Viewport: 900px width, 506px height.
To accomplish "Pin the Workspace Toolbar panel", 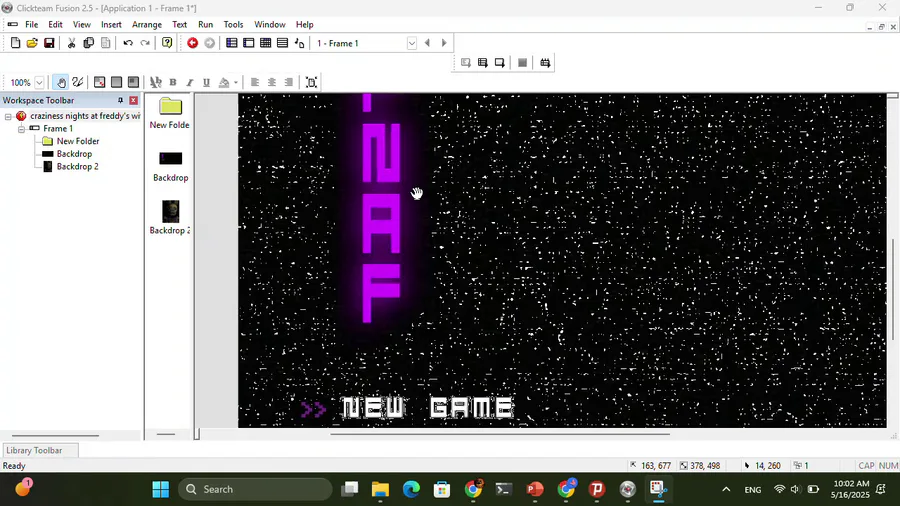I will pyautogui.click(x=120, y=100).
